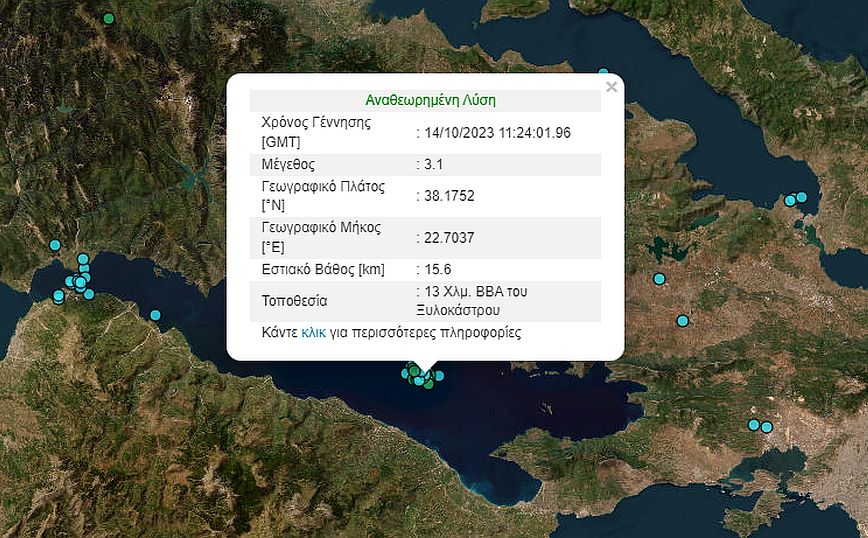Click the 'Μέγεθος' row label
Viewport: 868px width, 538px height.
click(x=288, y=164)
